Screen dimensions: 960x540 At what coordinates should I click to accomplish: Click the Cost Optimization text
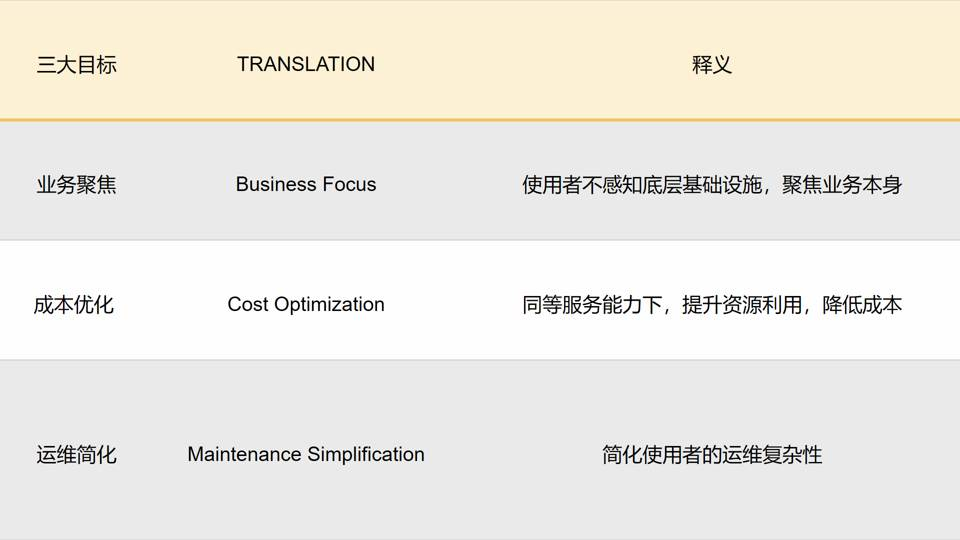306,304
